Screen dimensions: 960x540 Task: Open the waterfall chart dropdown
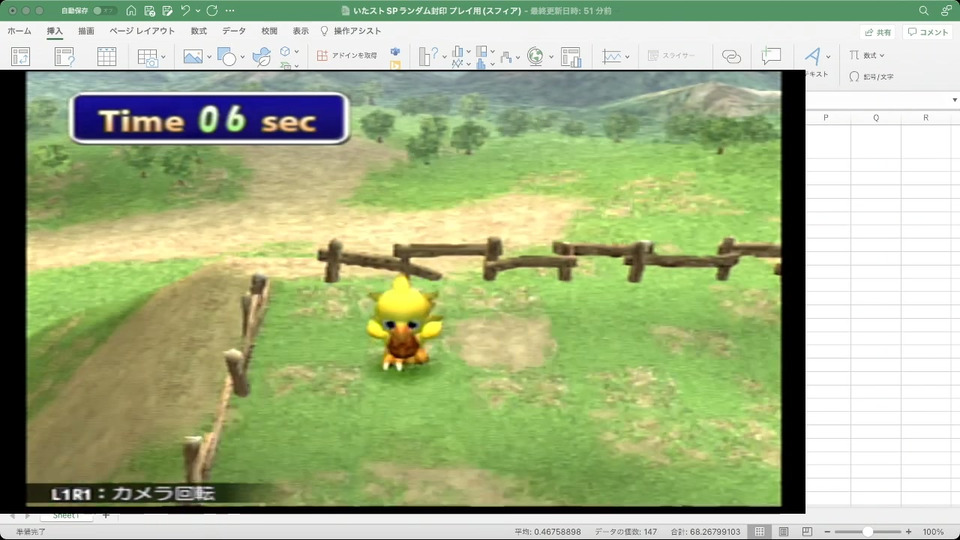517,58
